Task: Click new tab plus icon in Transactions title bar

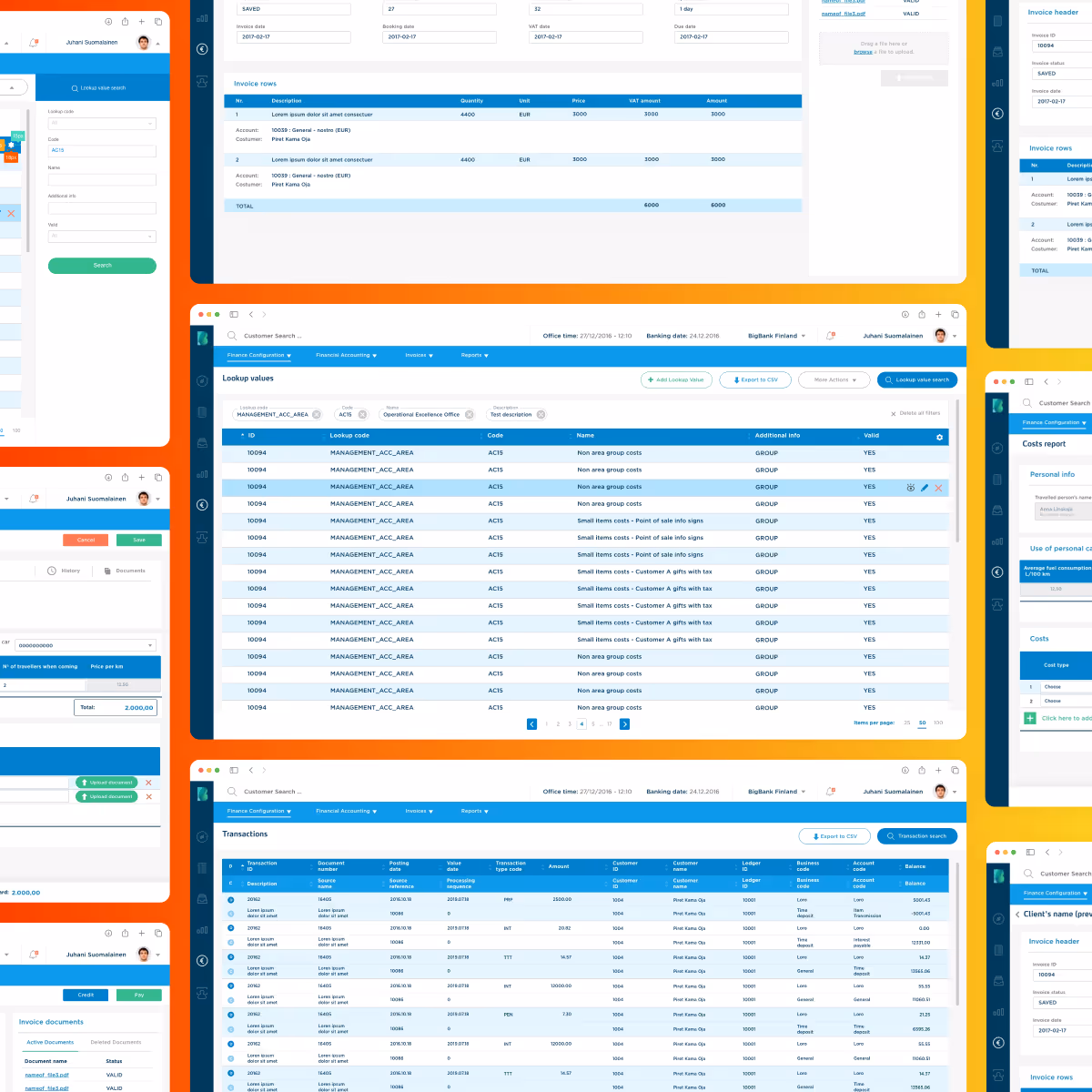Action: tap(939, 770)
